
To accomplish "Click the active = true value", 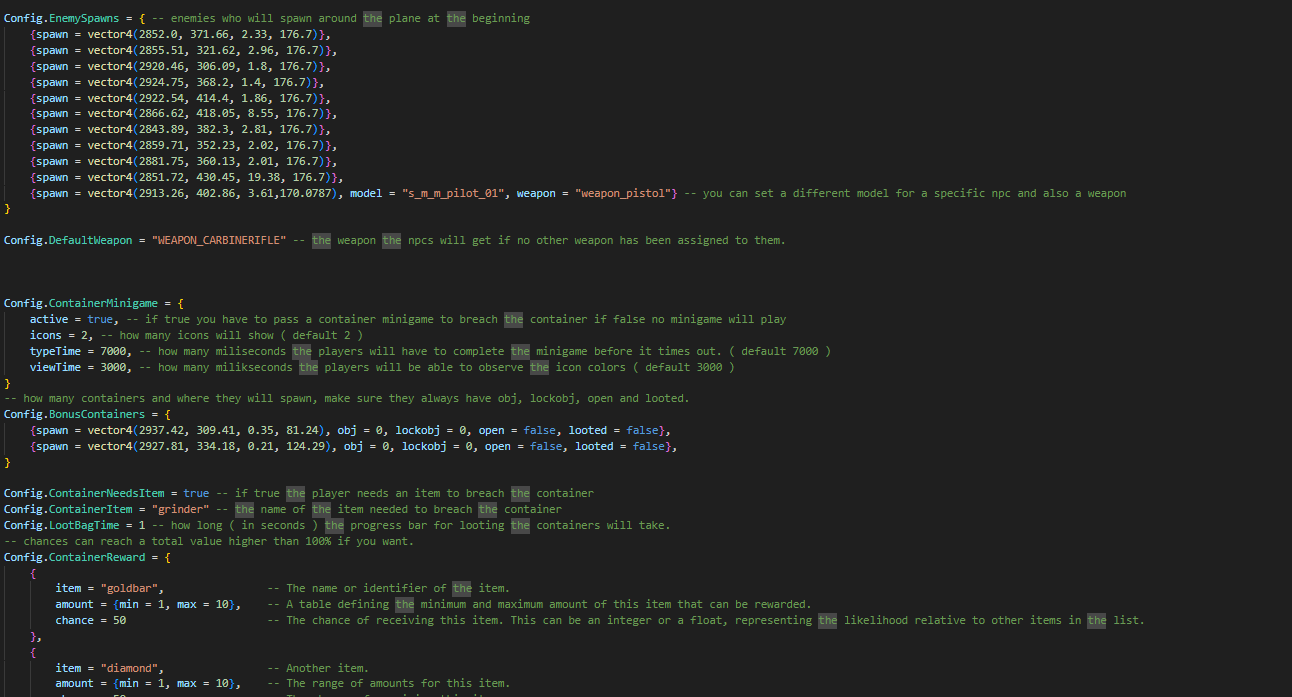I will tap(100, 319).
